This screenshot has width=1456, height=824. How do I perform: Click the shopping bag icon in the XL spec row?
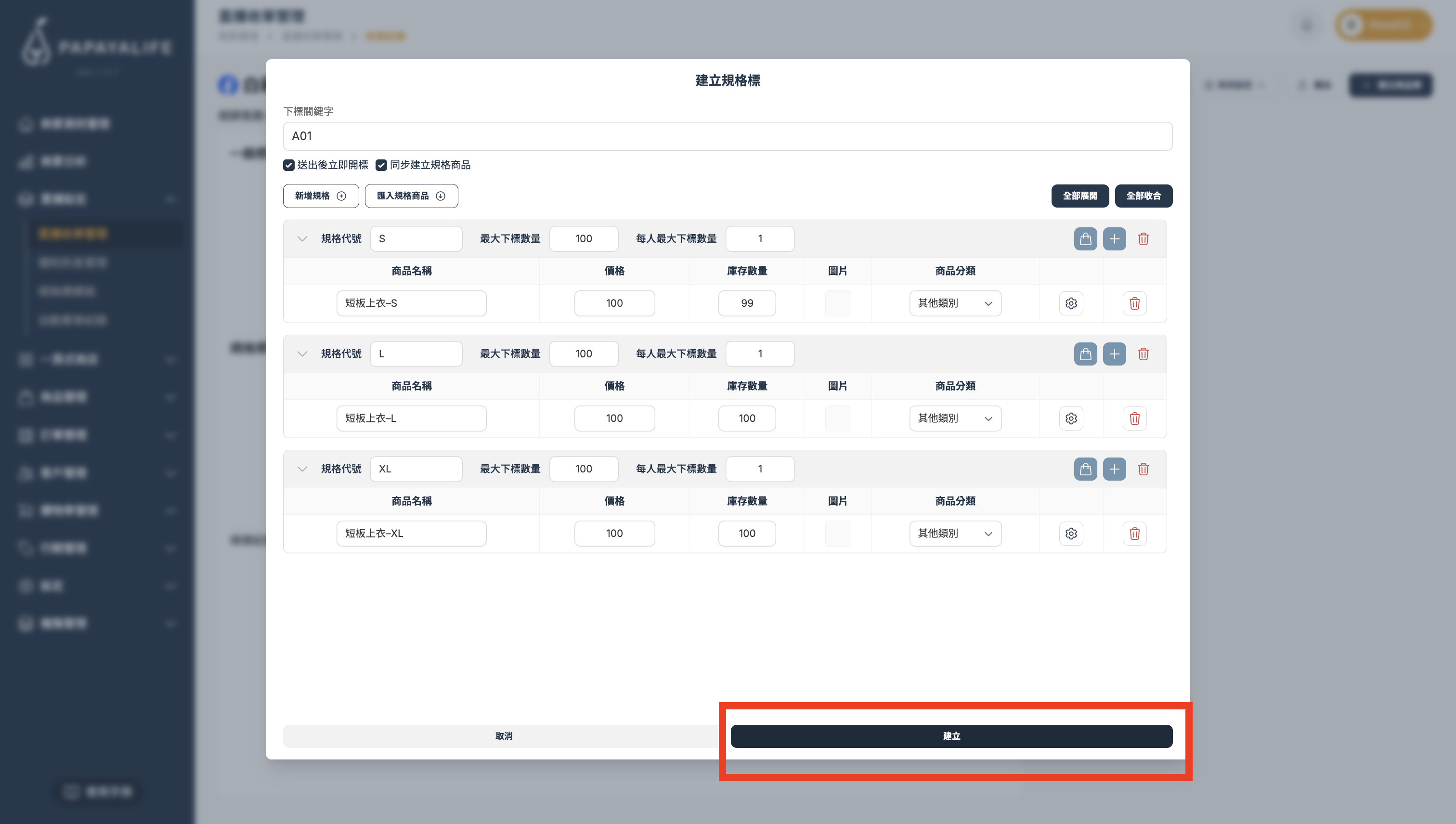tap(1085, 469)
